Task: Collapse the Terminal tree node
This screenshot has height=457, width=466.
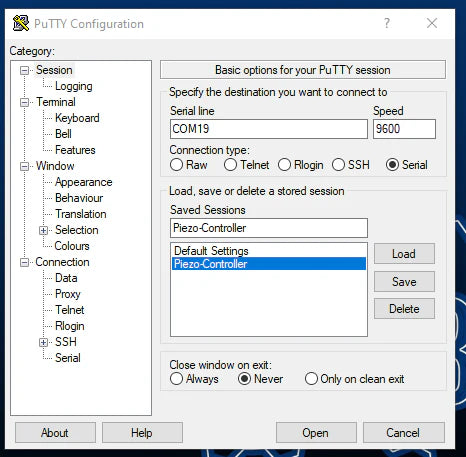Action: (24, 102)
